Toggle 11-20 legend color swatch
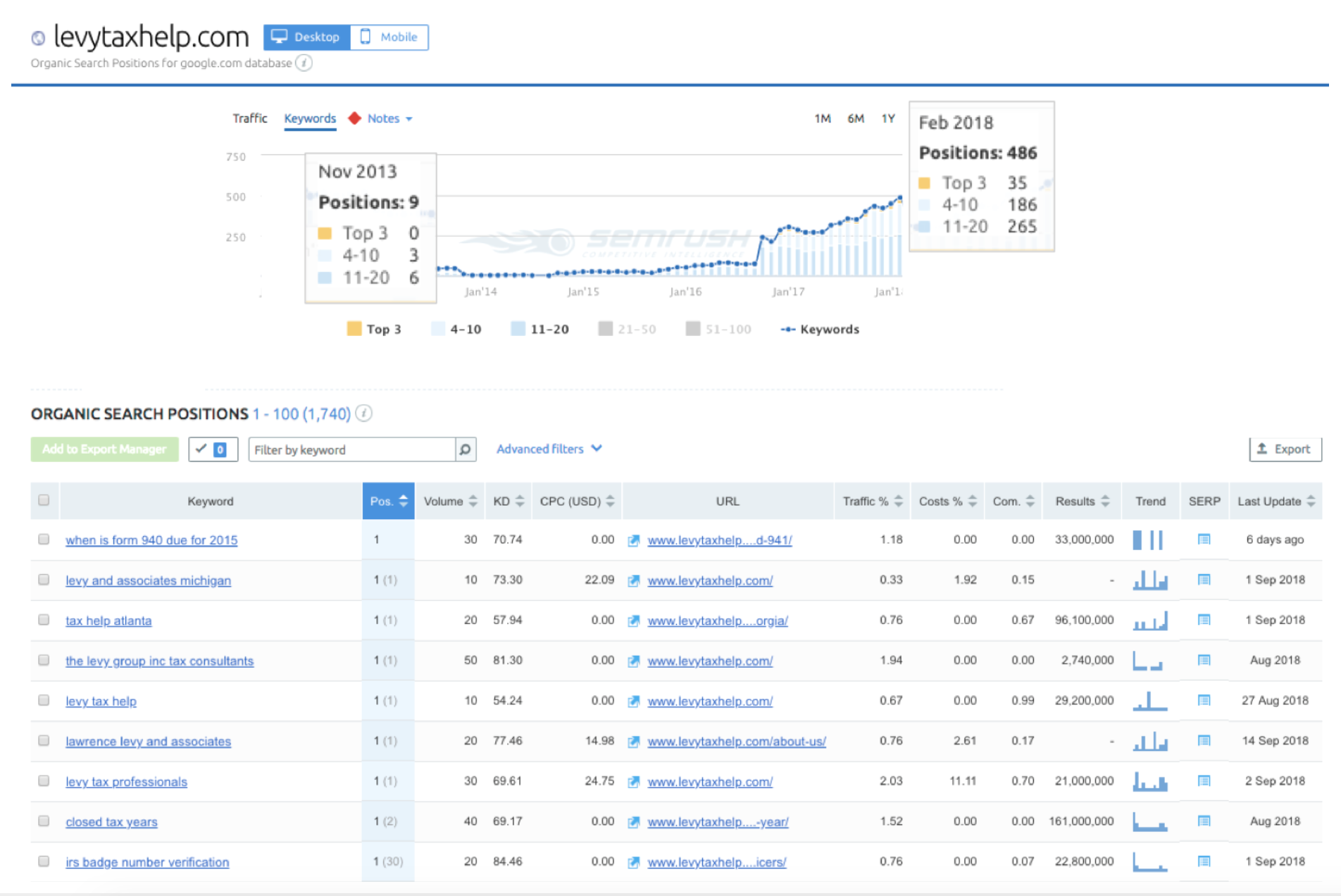The height and width of the screenshot is (896, 1341). coord(518,328)
